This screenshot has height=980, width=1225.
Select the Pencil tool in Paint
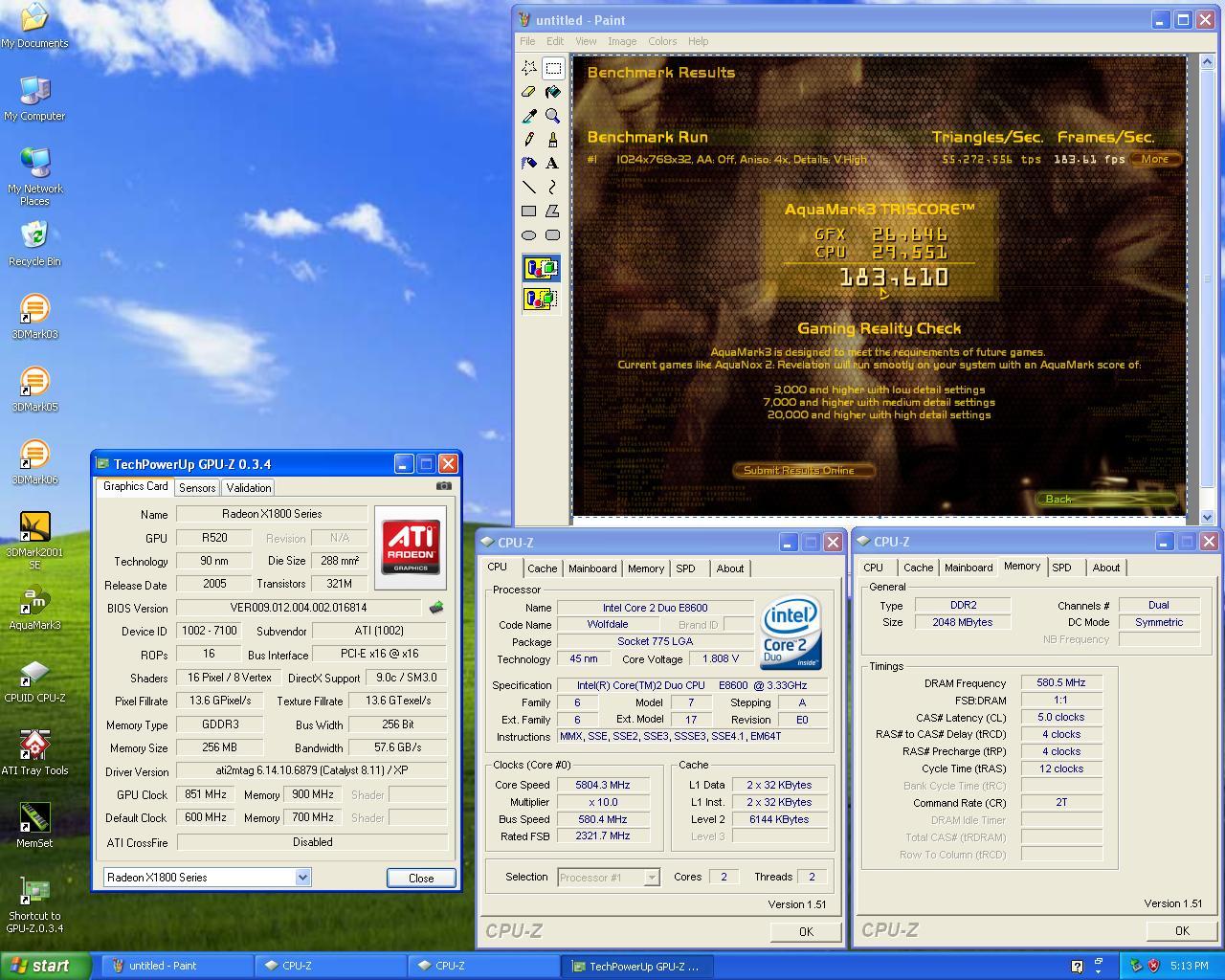pos(529,140)
